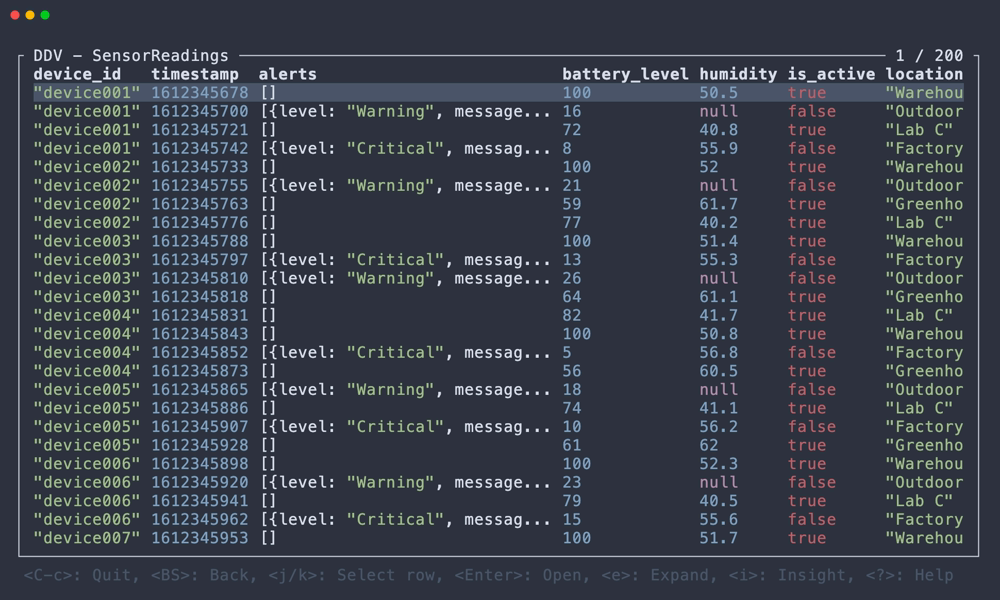Click the <?>: Help hint
Screen dimensions: 1000x600
(909, 575)
